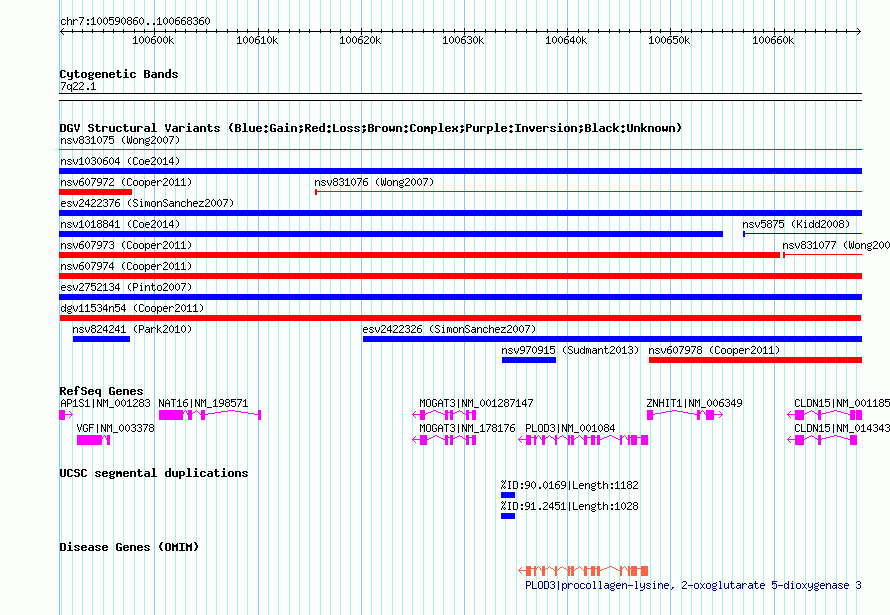Click the blue esv2422326 variant bar
The image size is (890, 615).
610,339
